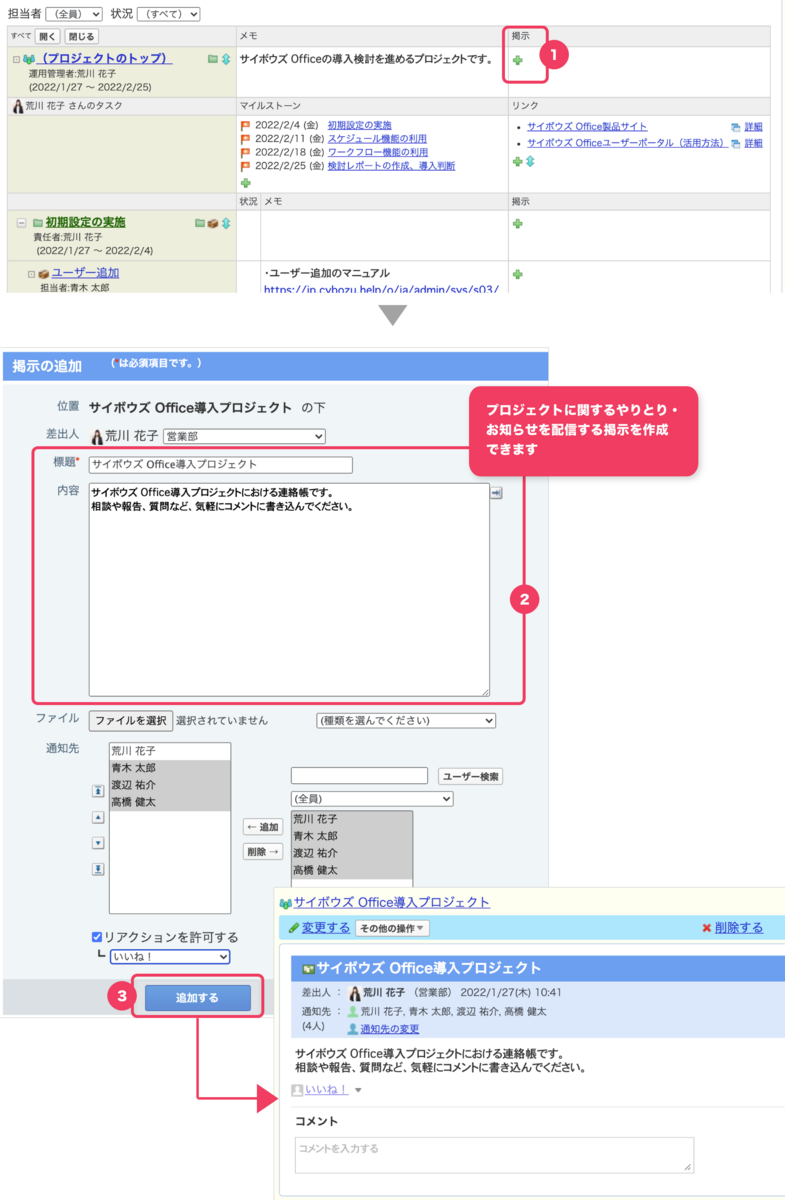Click the 標題 input field

(221, 464)
